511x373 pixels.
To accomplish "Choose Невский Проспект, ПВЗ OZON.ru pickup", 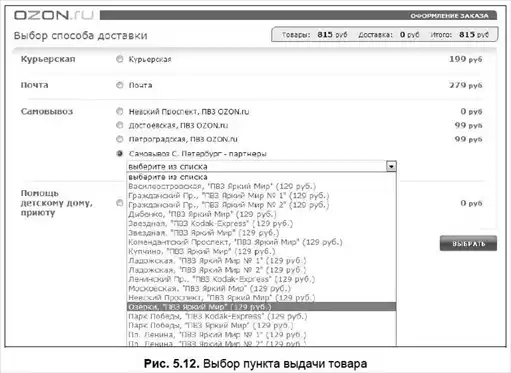I will pos(119,111).
